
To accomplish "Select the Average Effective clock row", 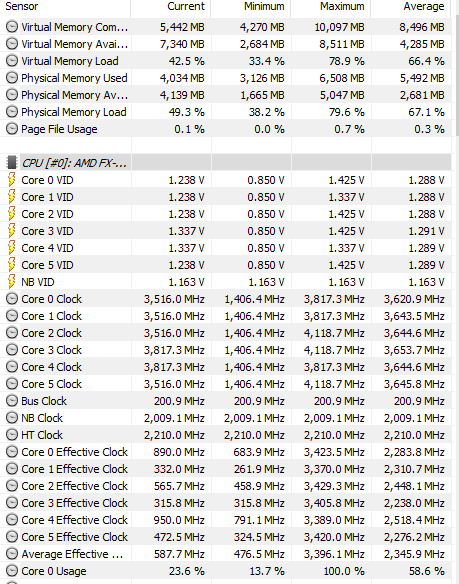I will pos(225,554).
